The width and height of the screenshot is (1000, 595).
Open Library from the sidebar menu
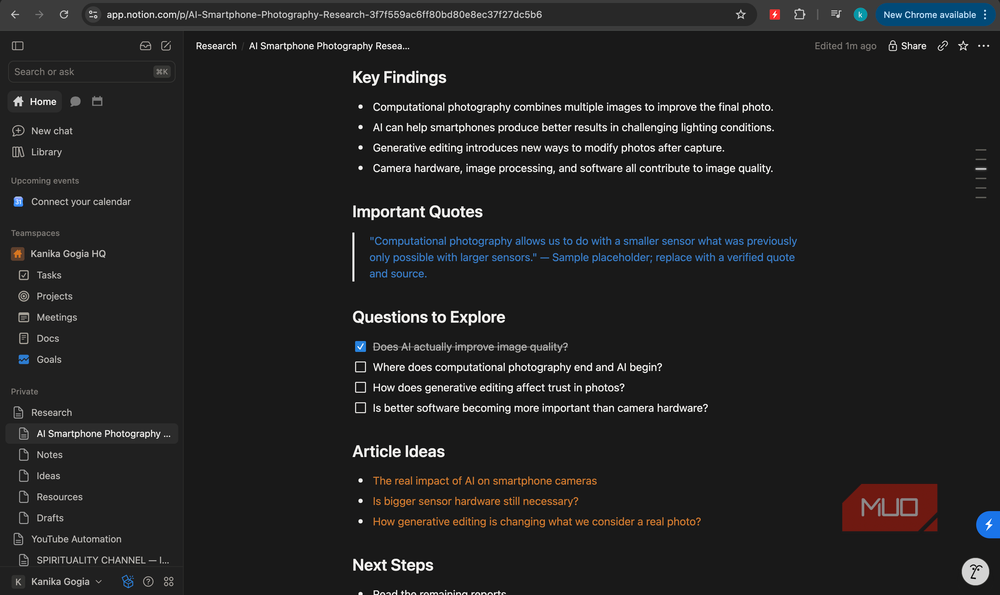tap(46, 152)
